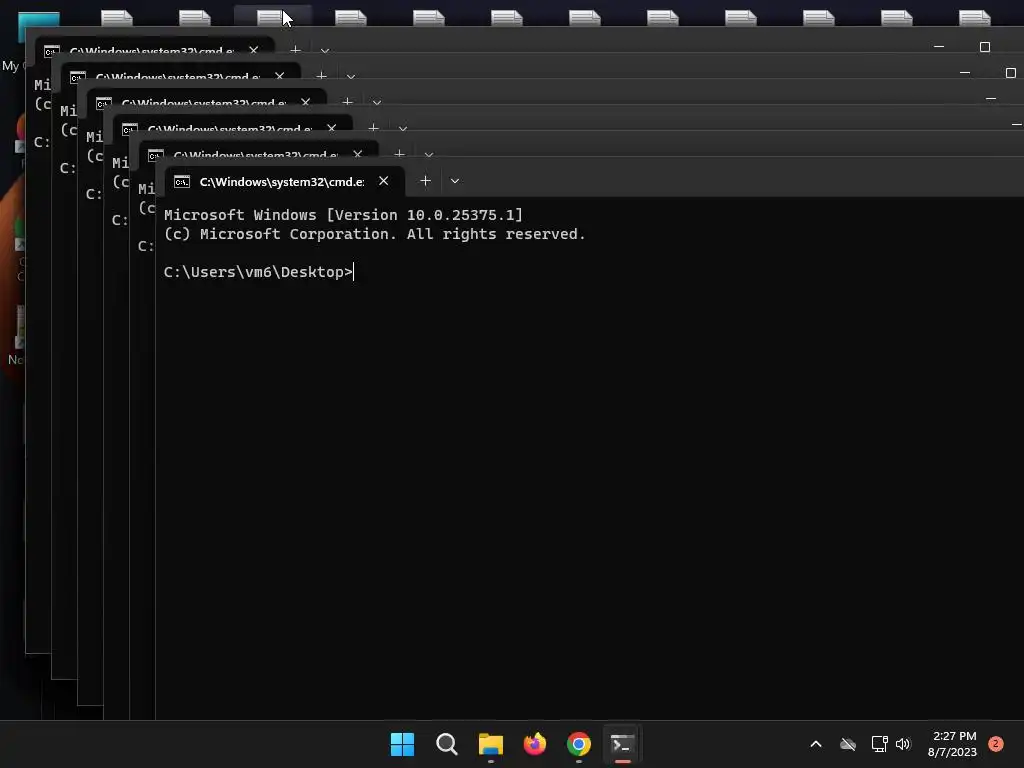Image resolution: width=1024 pixels, height=768 pixels.
Task: Minimize the second-from-back terminal window
Action: point(965,72)
